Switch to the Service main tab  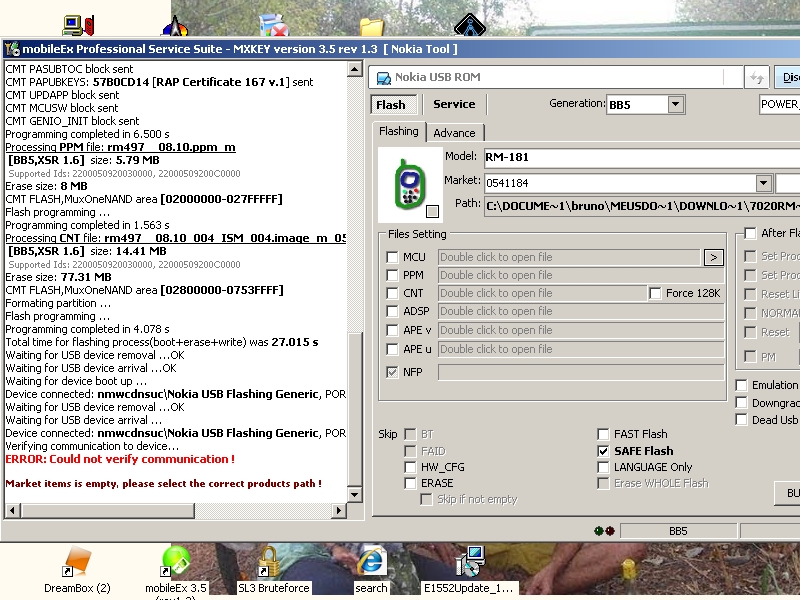click(x=454, y=104)
